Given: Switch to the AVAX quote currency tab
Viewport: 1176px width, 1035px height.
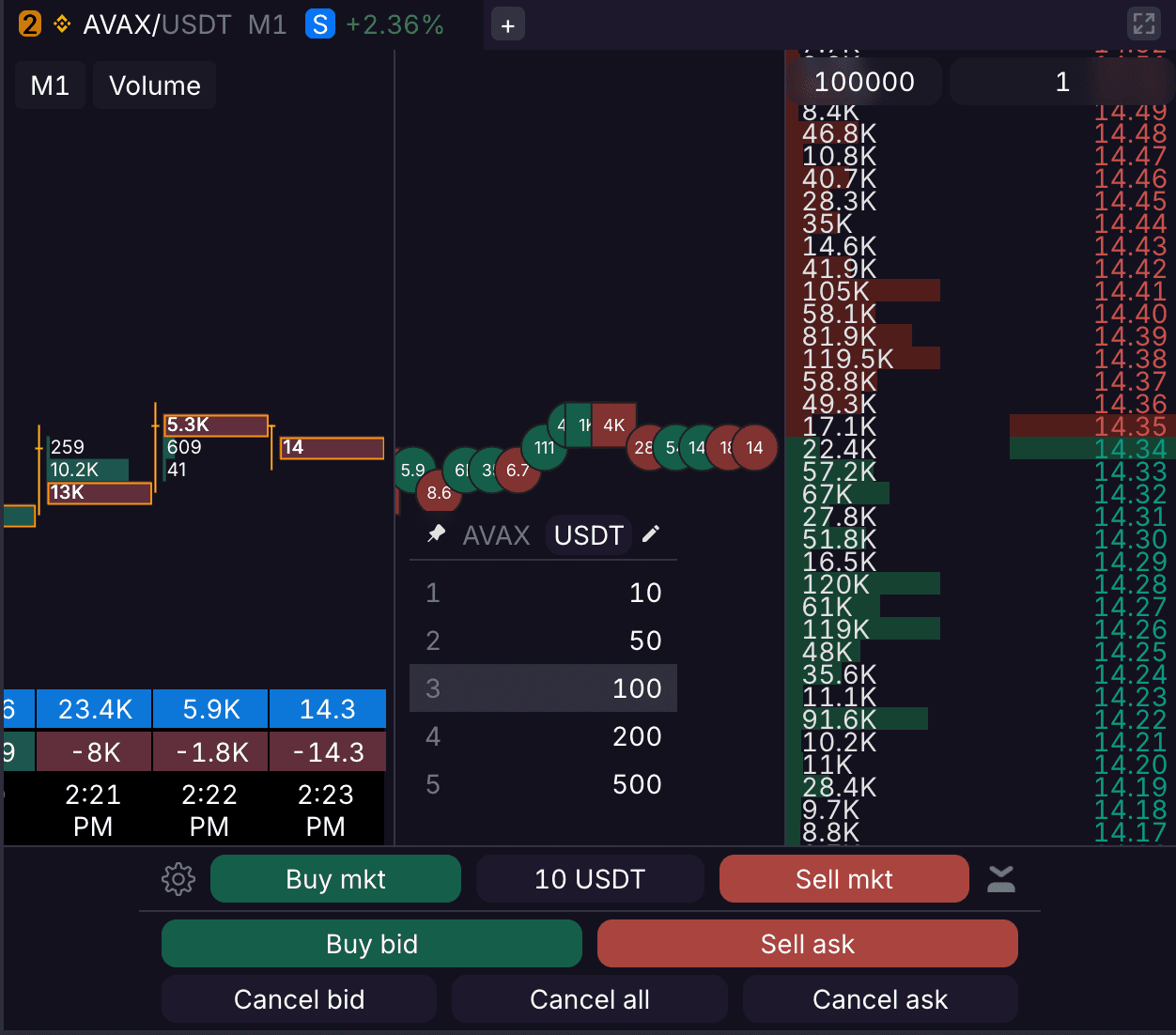Looking at the screenshot, I should (496, 534).
